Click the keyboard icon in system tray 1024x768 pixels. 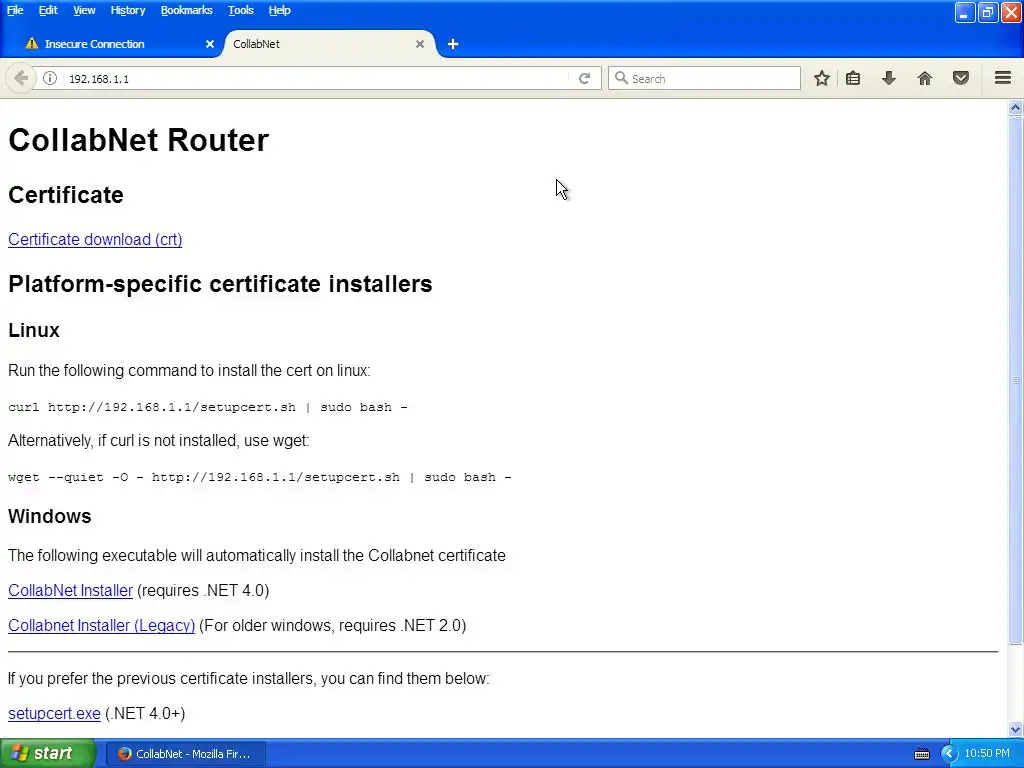(x=921, y=754)
